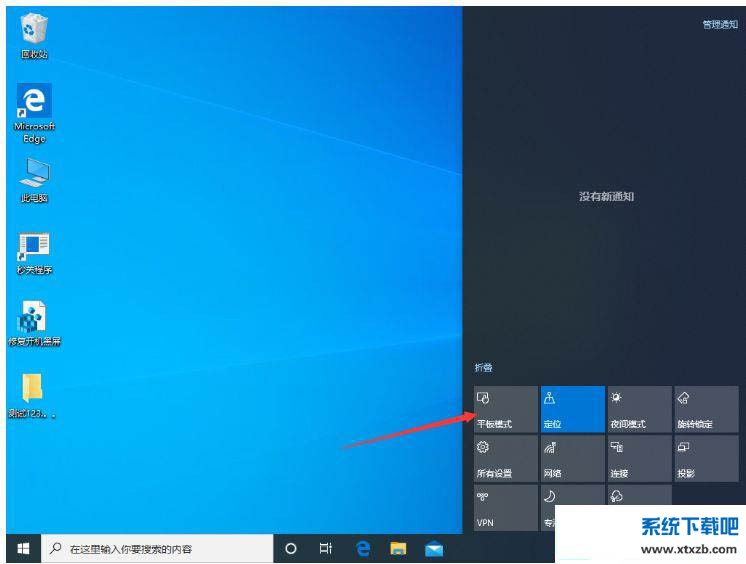Open the Mail app on taskbar
Viewport: 746px width, 564px height.
433,549
